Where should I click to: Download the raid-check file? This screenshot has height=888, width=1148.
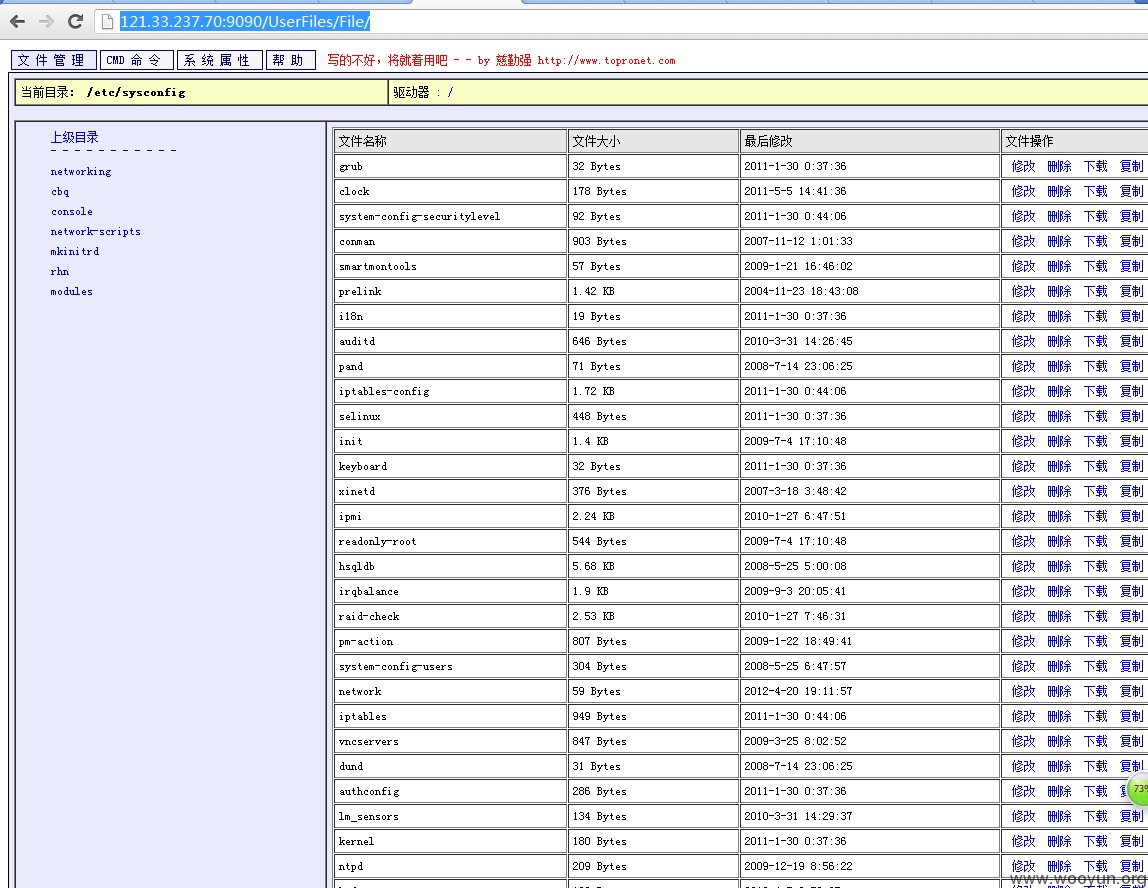(1096, 616)
